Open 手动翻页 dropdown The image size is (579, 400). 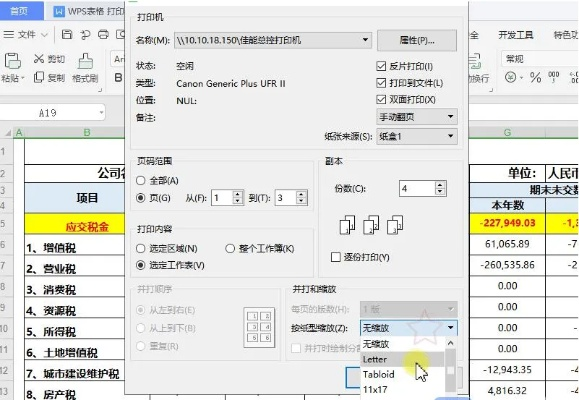417,117
